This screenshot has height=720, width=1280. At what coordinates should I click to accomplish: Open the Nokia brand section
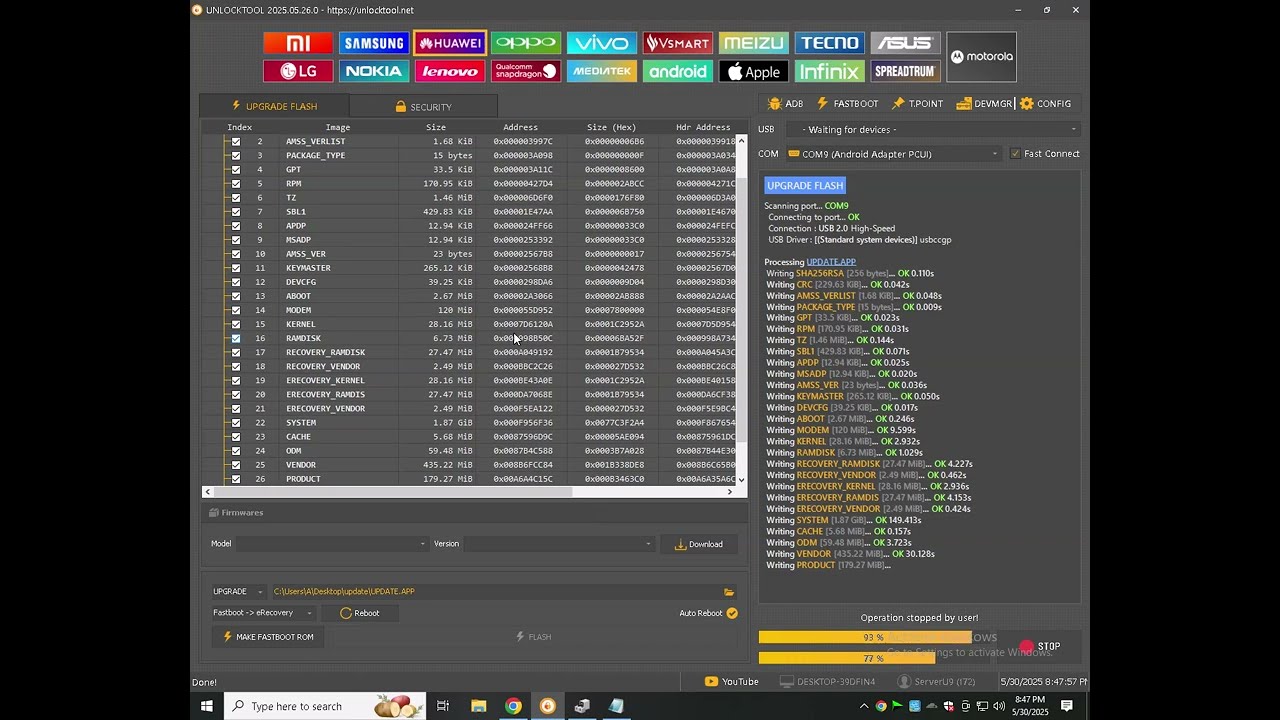click(x=374, y=71)
